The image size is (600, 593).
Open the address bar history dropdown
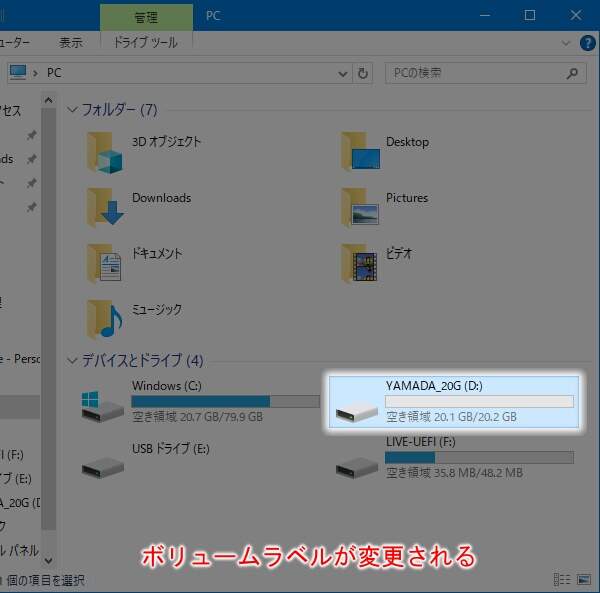click(343, 73)
